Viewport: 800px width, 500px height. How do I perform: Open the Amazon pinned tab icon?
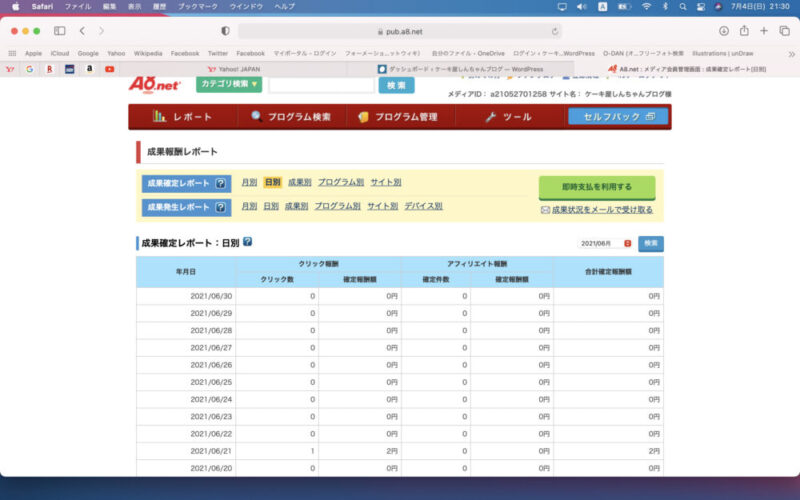89,69
